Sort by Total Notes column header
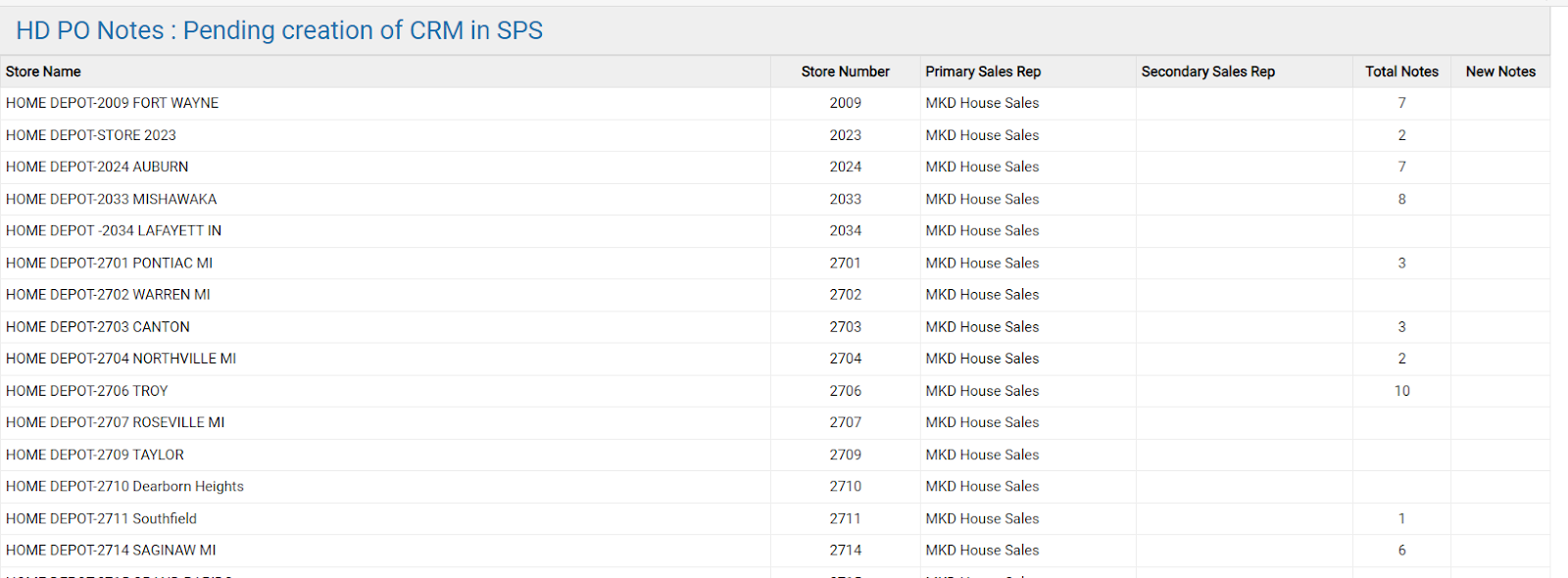 pyautogui.click(x=1401, y=72)
